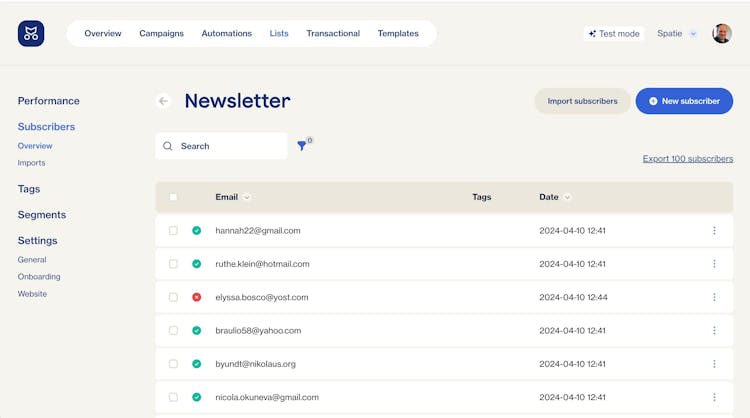Viewport: 750px width, 418px height.
Task: Open the three-dot menu for hannah22@gmail.com
Action: pos(714,231)
